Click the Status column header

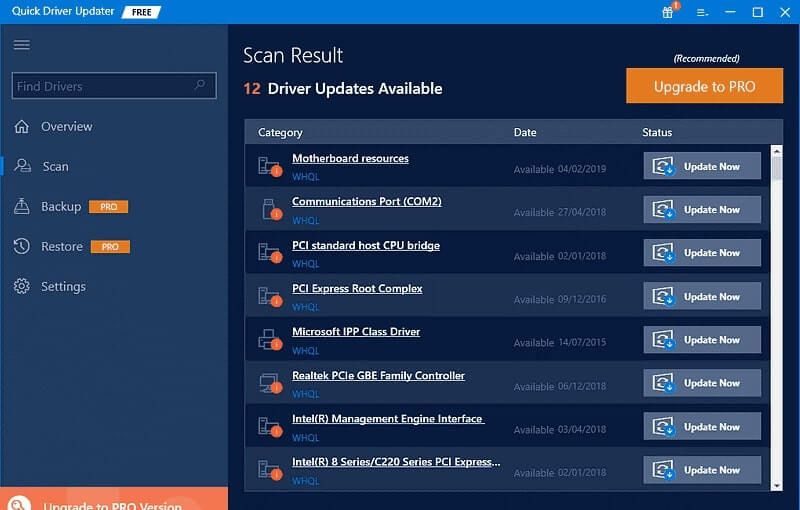tap(657, 133)
